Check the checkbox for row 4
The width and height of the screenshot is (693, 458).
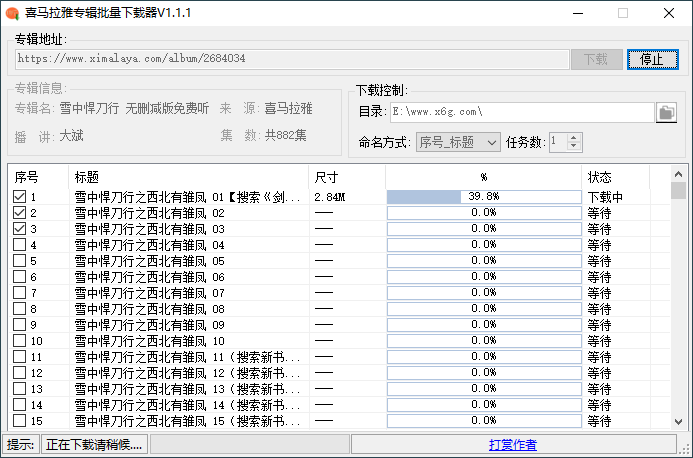20,245
